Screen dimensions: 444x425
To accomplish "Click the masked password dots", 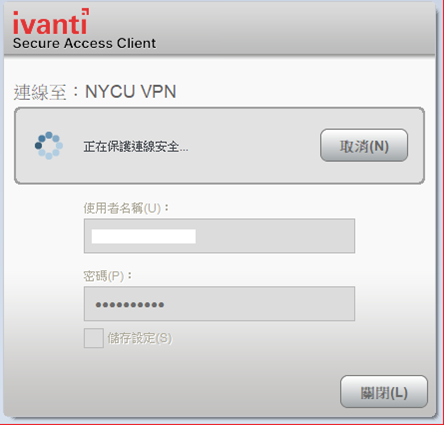I will [130, 305].
